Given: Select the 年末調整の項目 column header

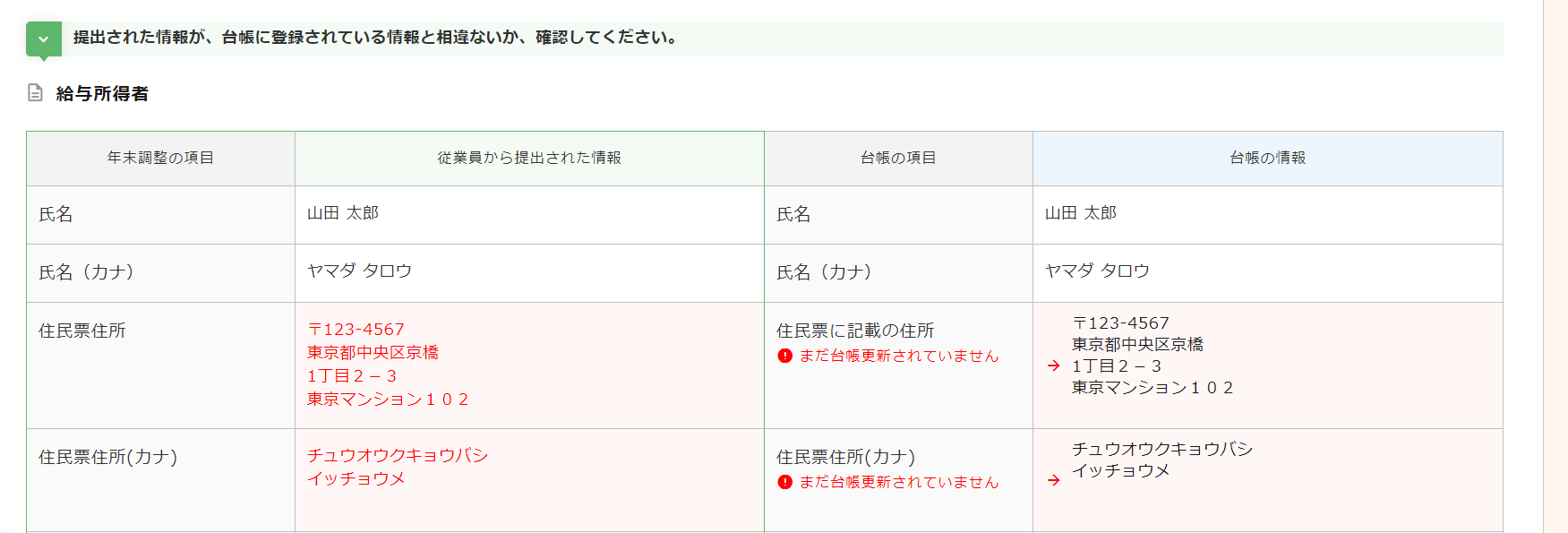Looking at the screenshot, I should pos(160,159).
